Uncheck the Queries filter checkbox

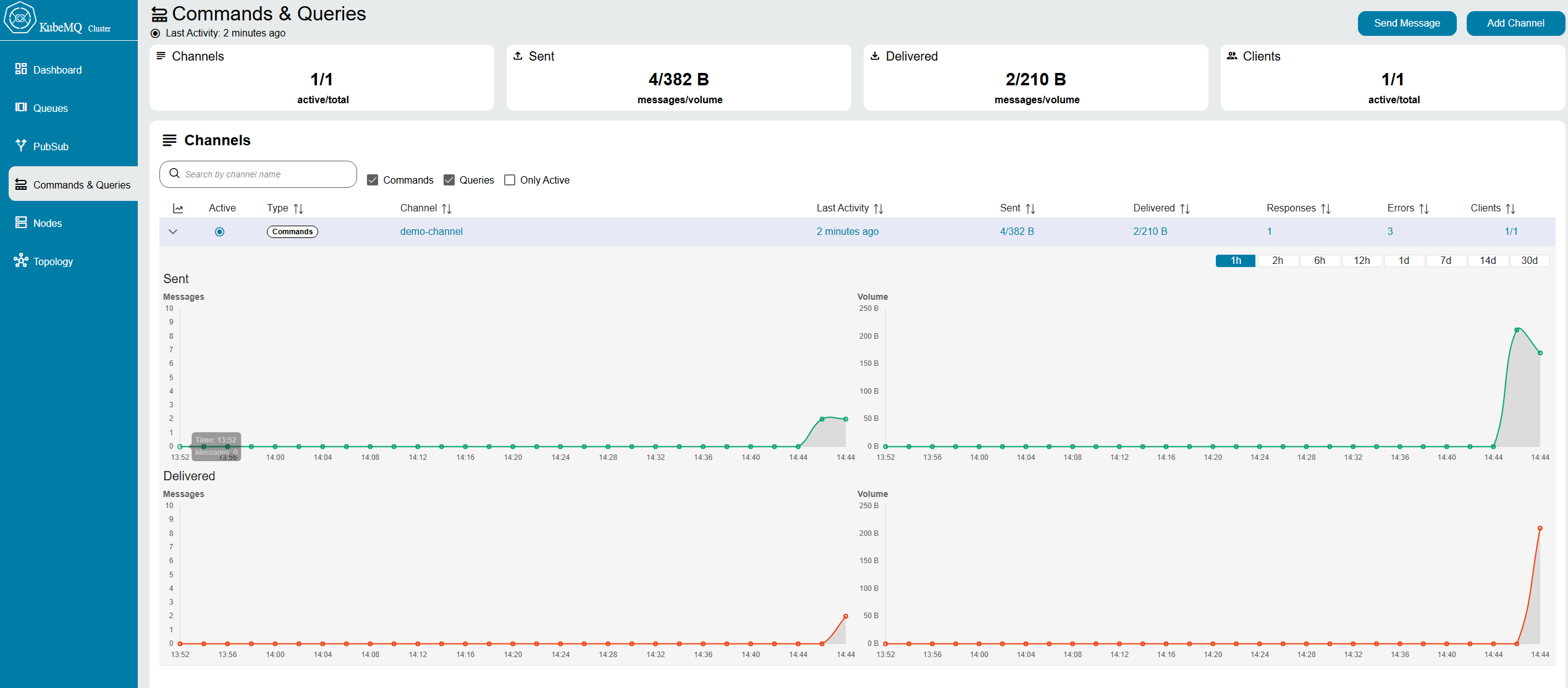pyautogui.click(x=449, y=180)
